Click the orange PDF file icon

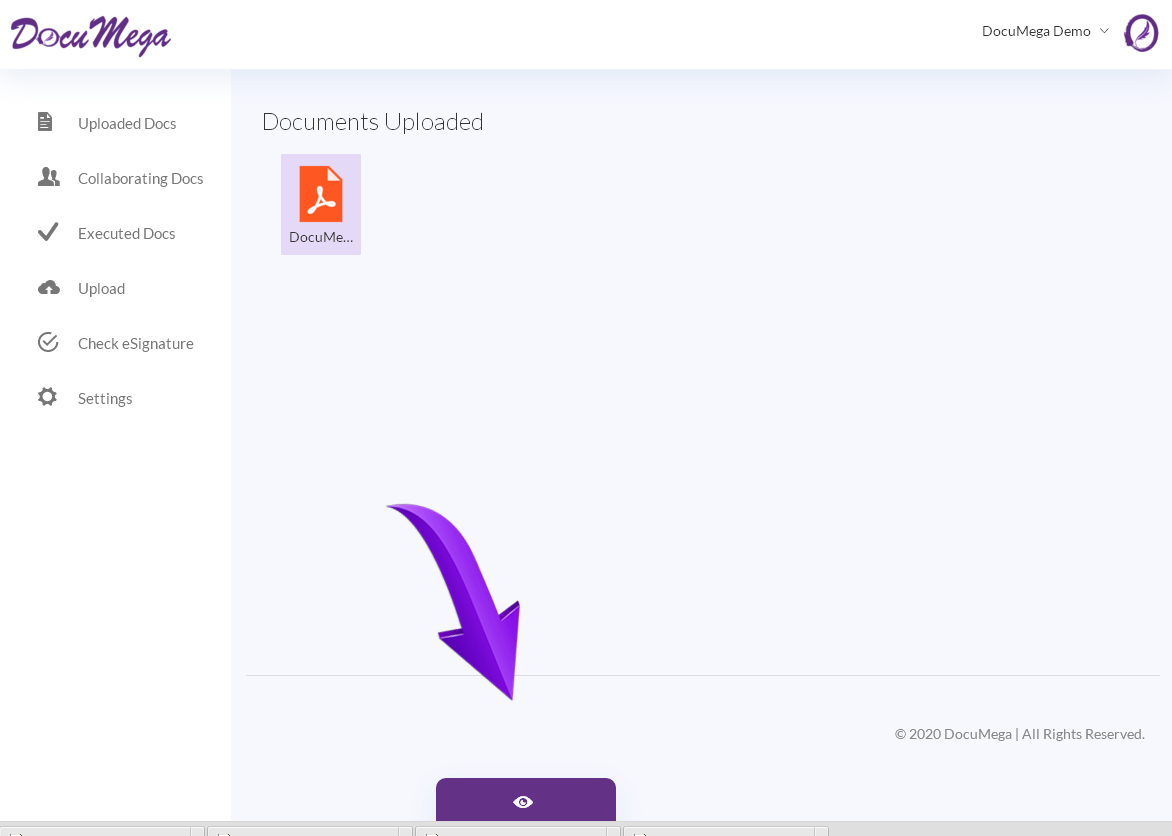tap(321, 194)
